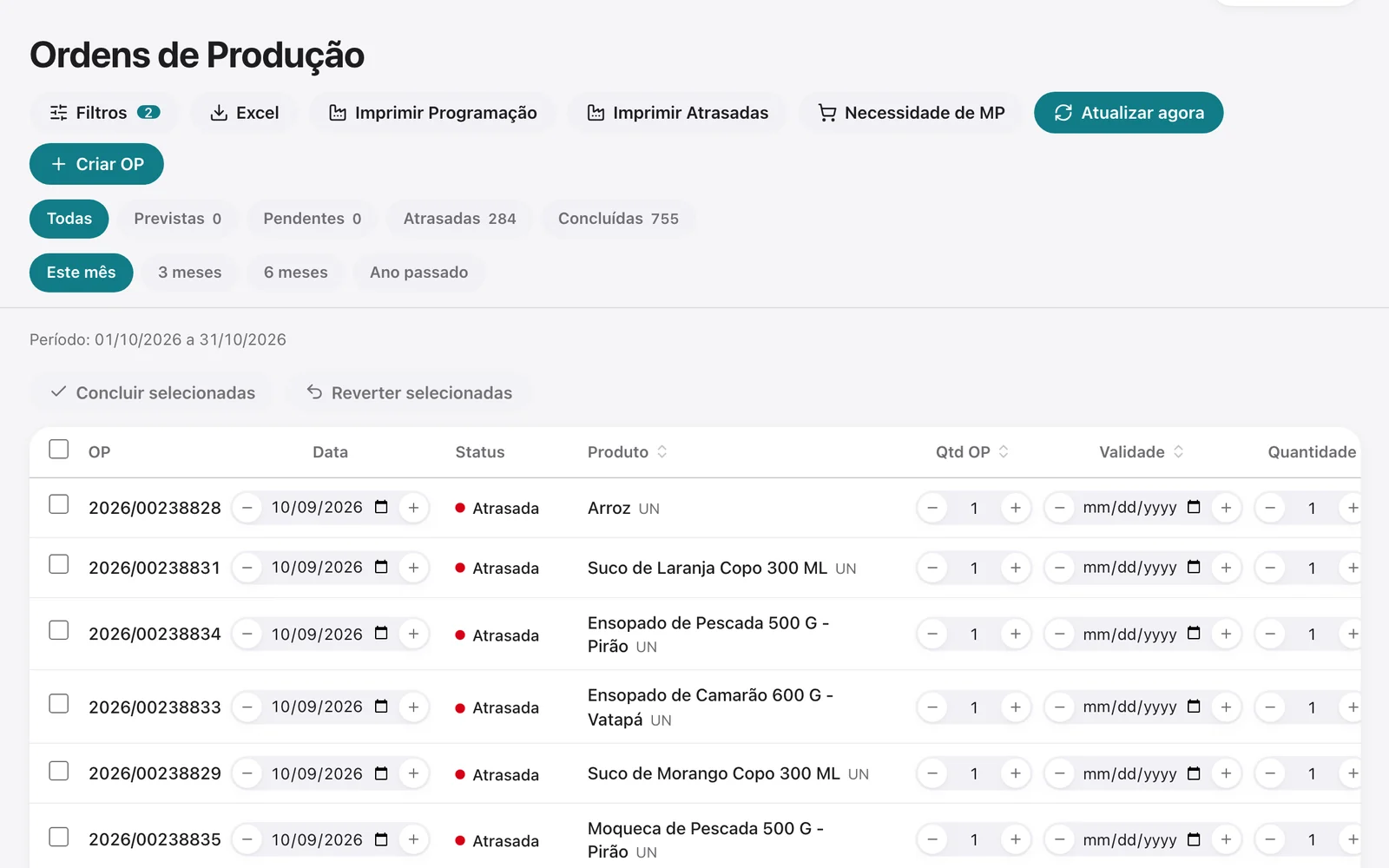
Task: Check the row for OP 2026/00238833
Action: coord(59,703)
